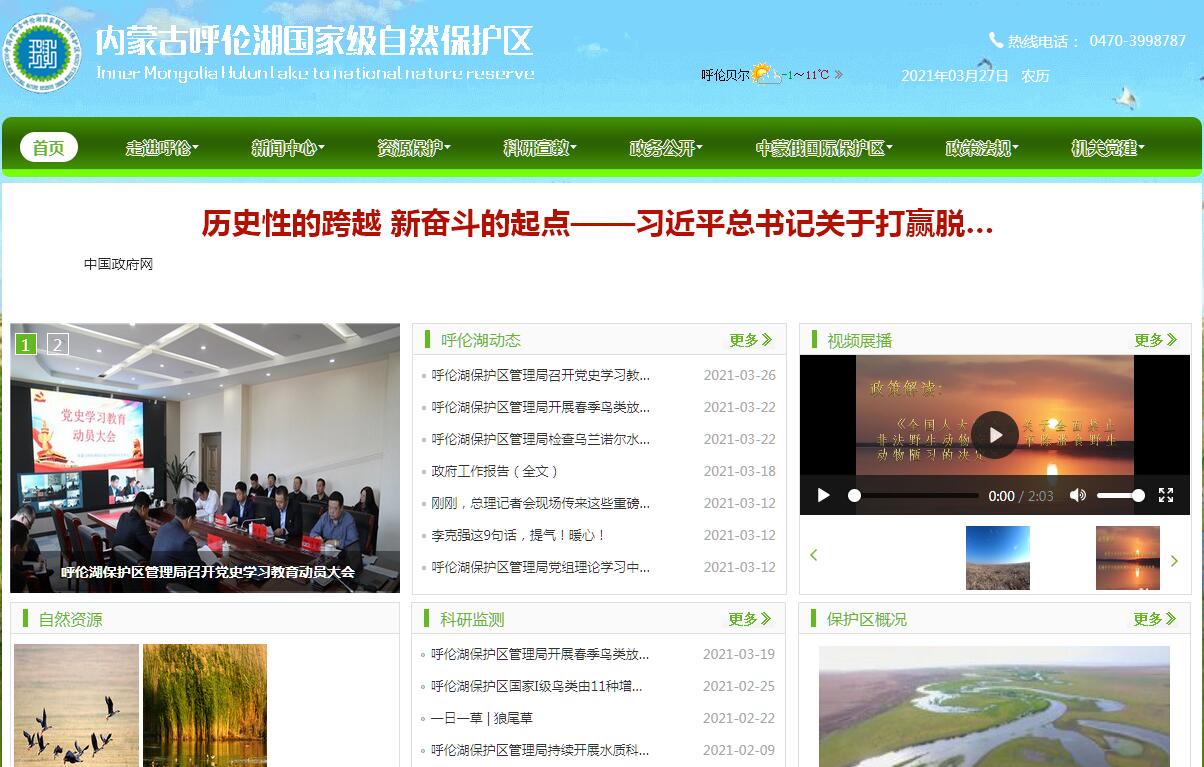Open the 呼伦湖动态 section heading
The height and width of the screenshot is (767, 1204).
tap(481, 340)
